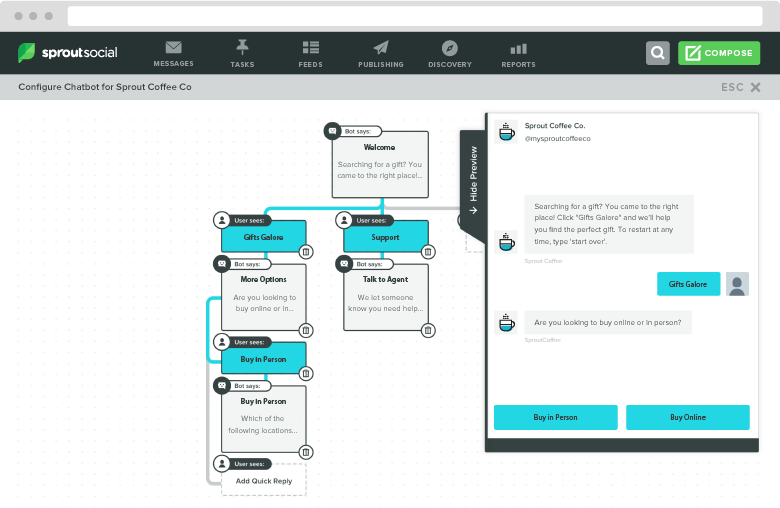Click Add Quick Reply placeholder
This screenshot has height=508, width=780.
tap(264, 481)
